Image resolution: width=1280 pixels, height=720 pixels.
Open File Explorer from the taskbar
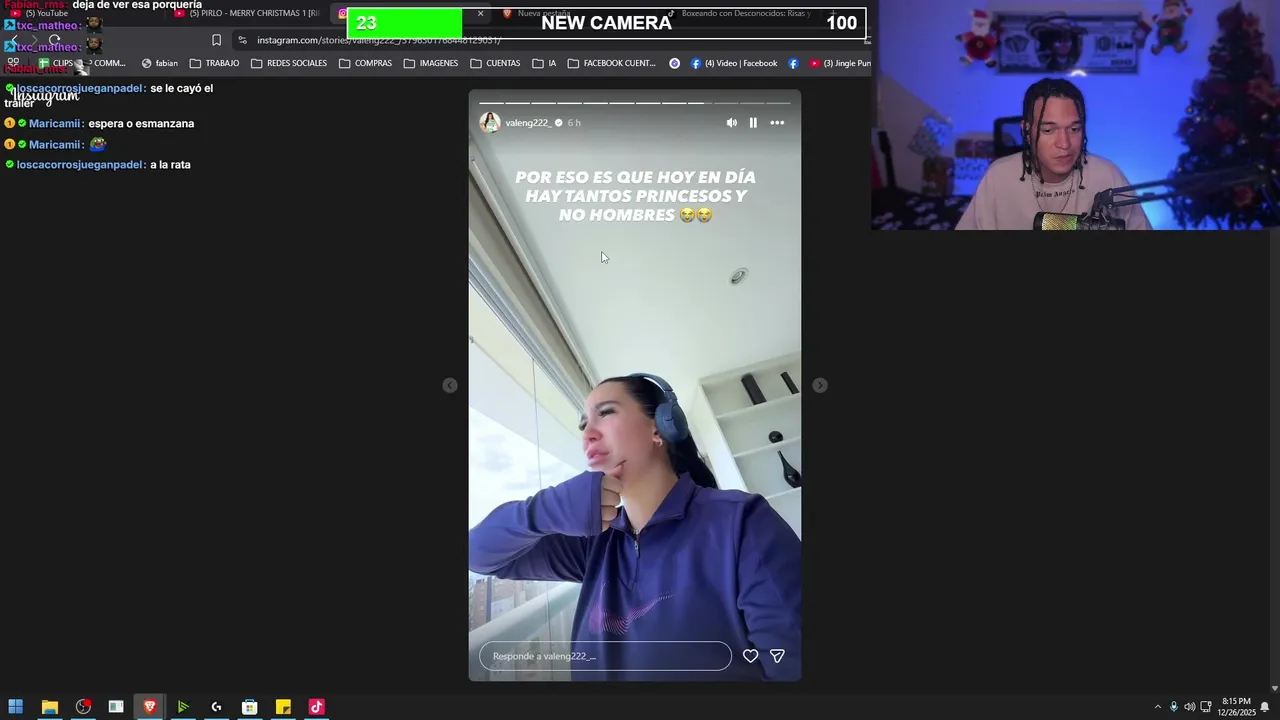pos(49,707)
